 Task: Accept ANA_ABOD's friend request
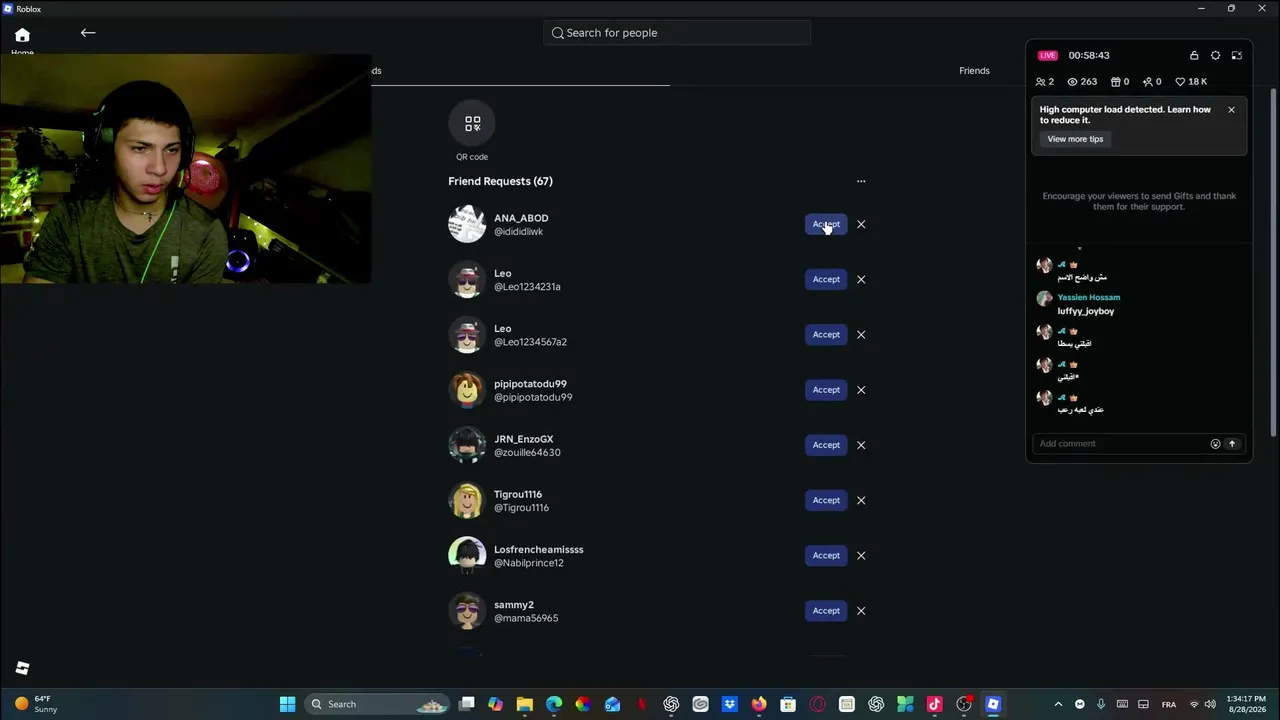826,224
